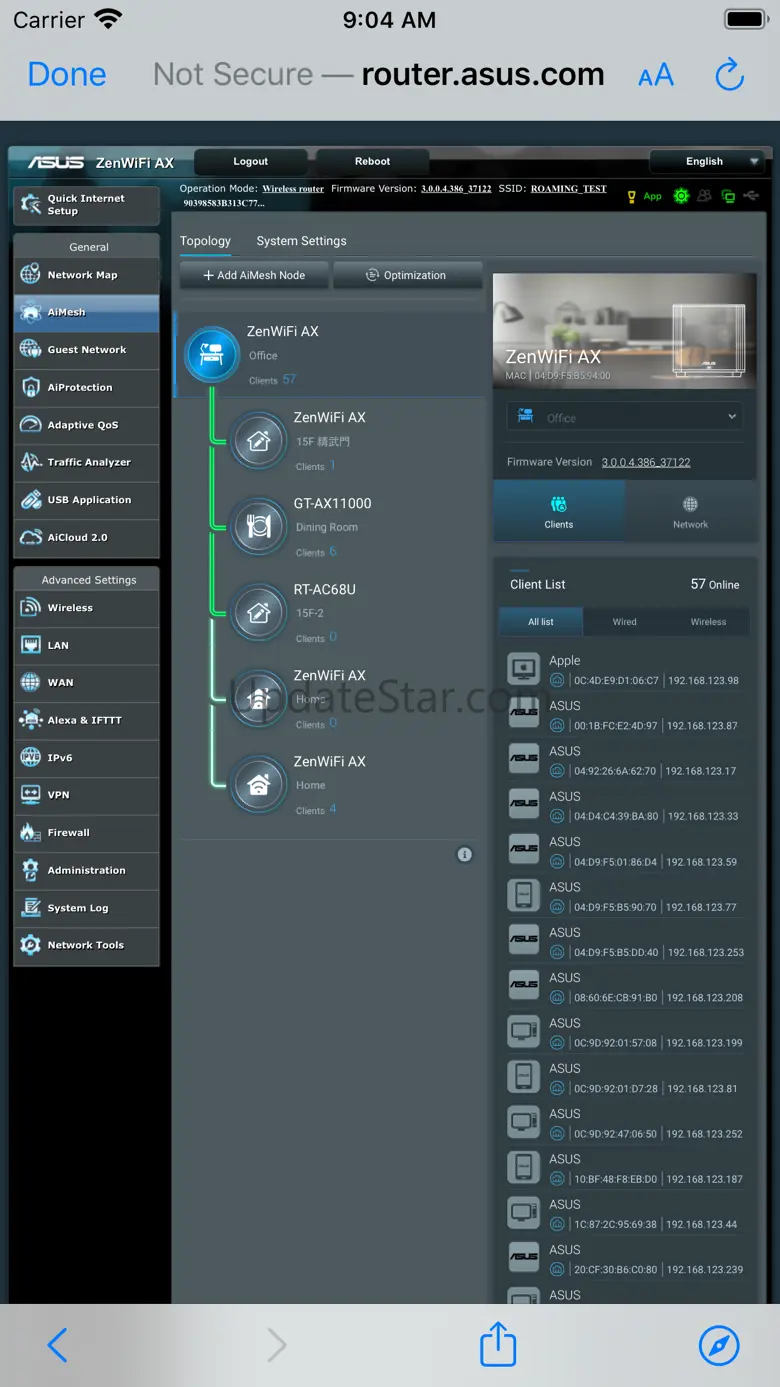Tap the reader text size AA button
The height and width of the screenshot is (1387, 780).
pos(656,75)
